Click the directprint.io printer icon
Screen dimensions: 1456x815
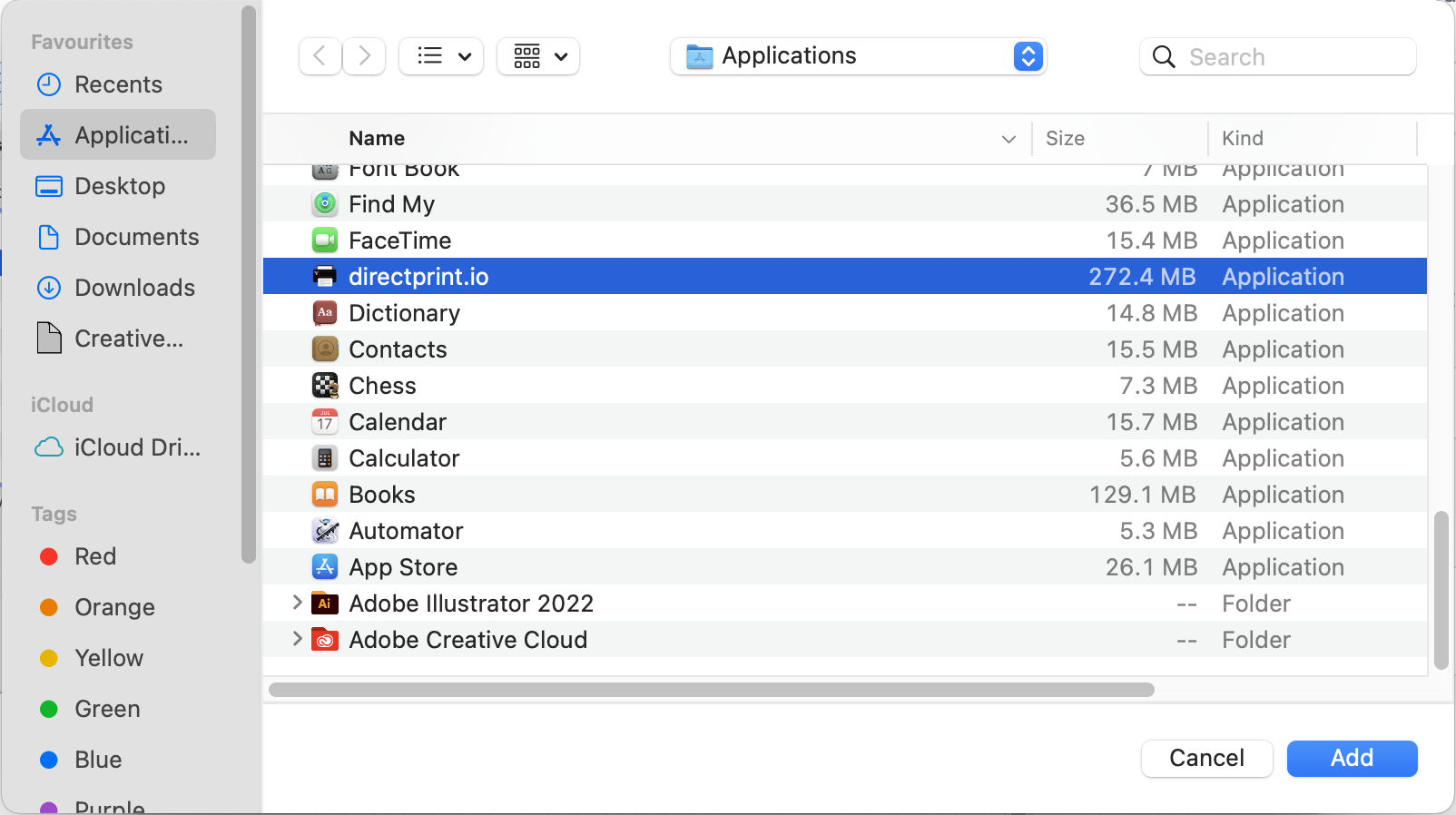pos(325,277)
